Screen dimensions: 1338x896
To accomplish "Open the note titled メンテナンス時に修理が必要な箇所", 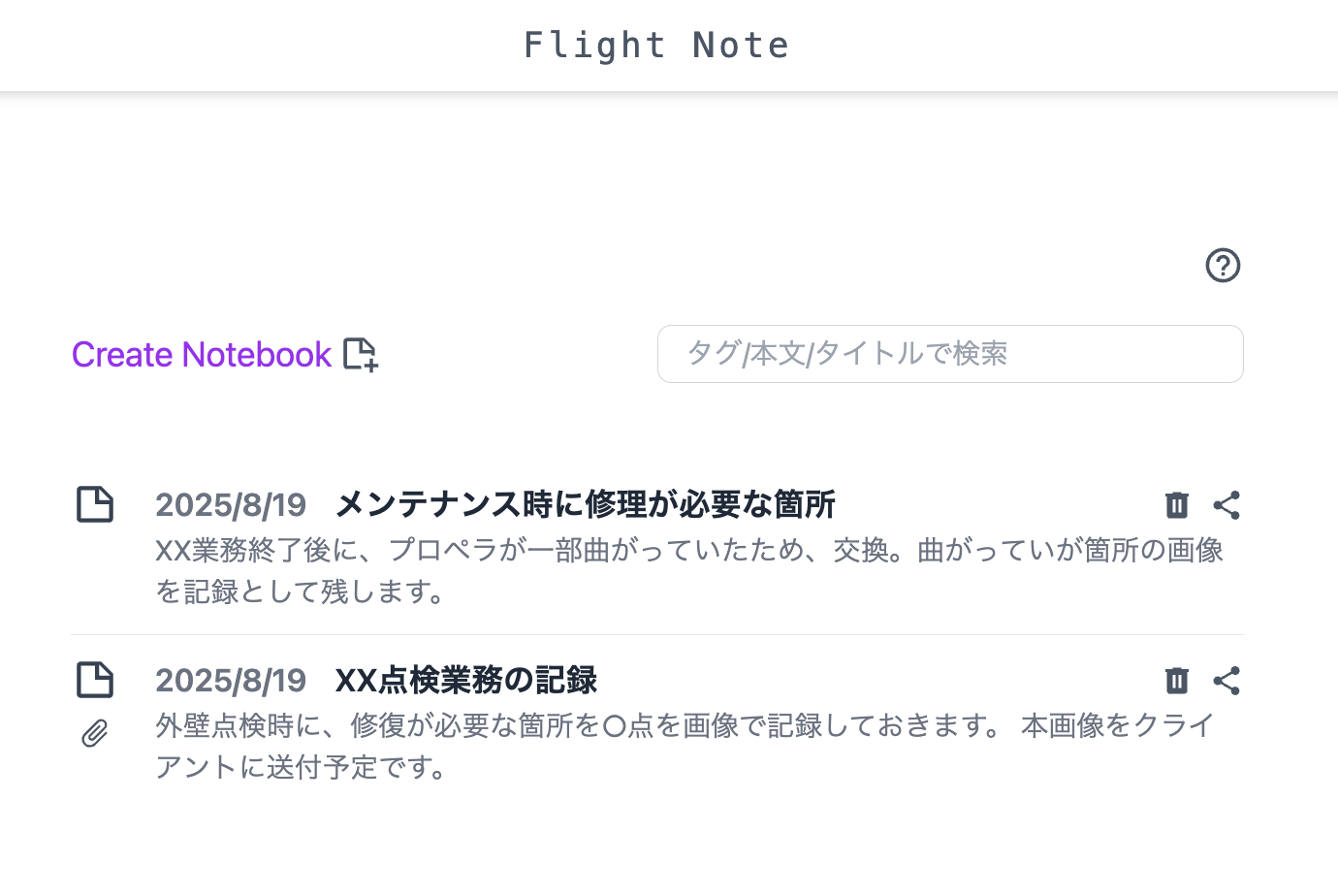I will (584, 504).
